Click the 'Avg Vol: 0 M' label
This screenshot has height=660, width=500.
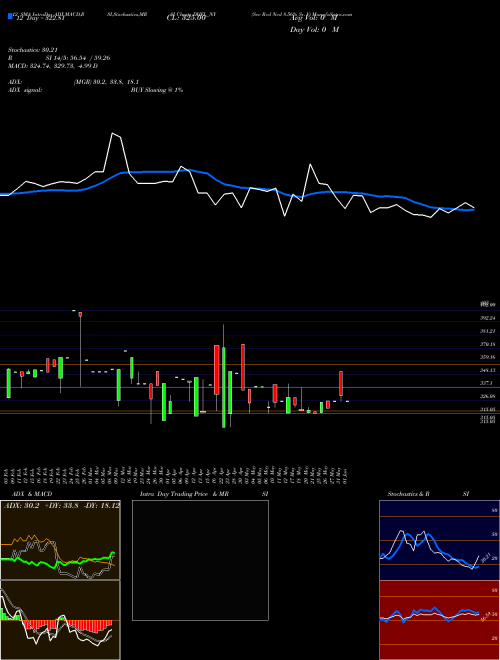314,18
